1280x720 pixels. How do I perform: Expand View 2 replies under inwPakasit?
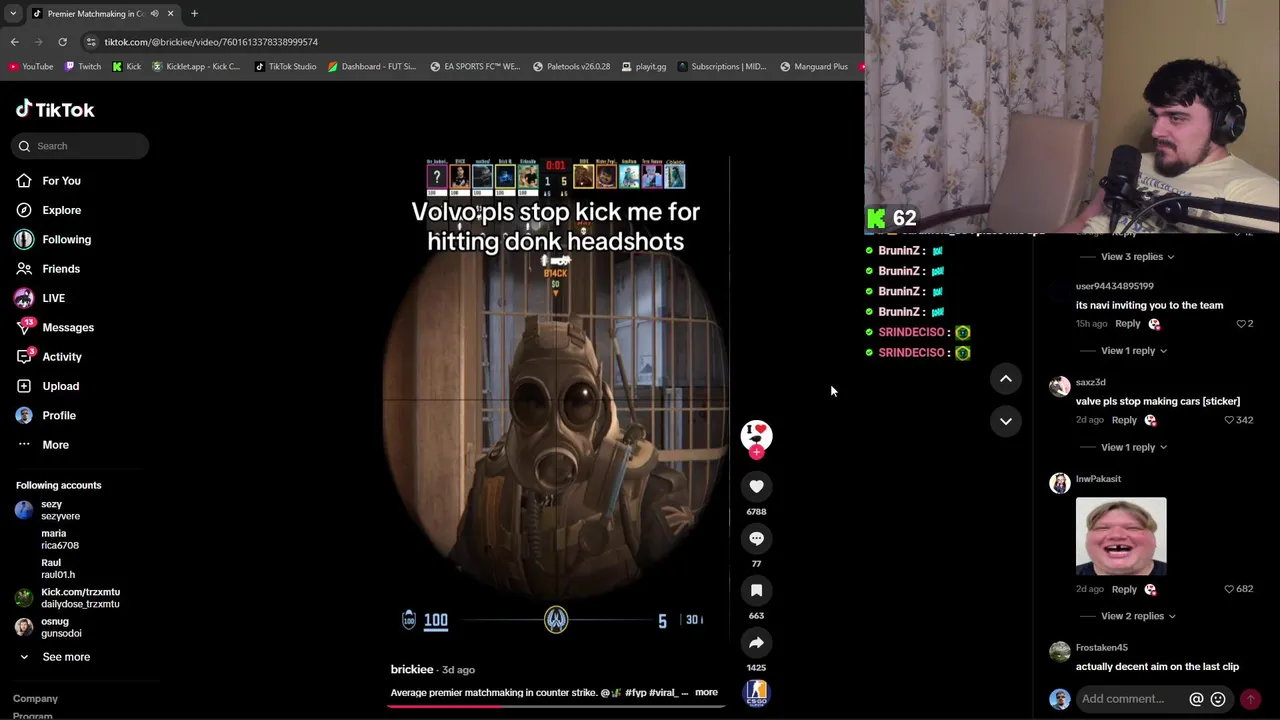pos(1138,616)
